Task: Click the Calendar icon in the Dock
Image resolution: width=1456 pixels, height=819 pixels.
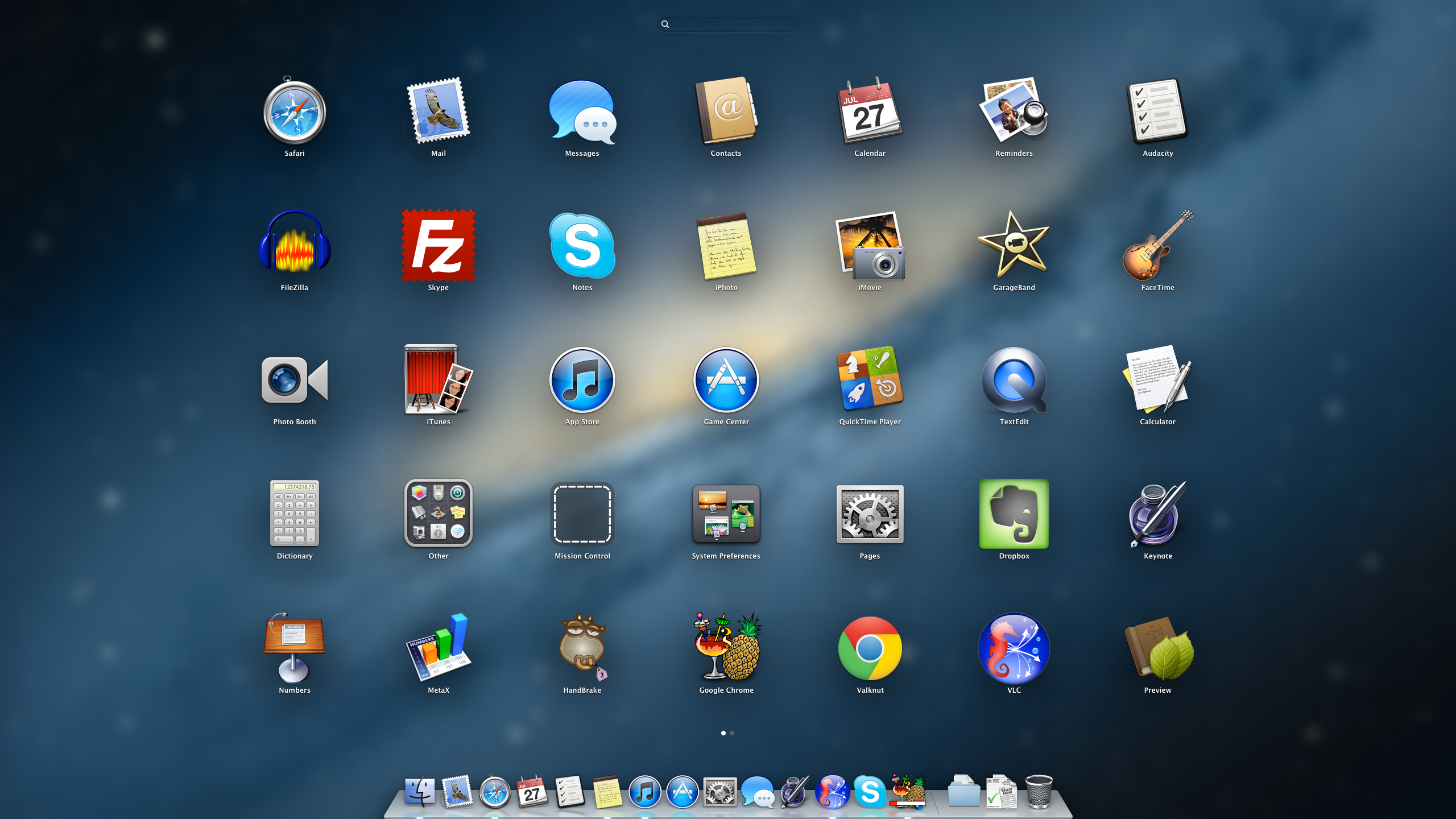Action: pyautogui.click(x=532, y=792)
